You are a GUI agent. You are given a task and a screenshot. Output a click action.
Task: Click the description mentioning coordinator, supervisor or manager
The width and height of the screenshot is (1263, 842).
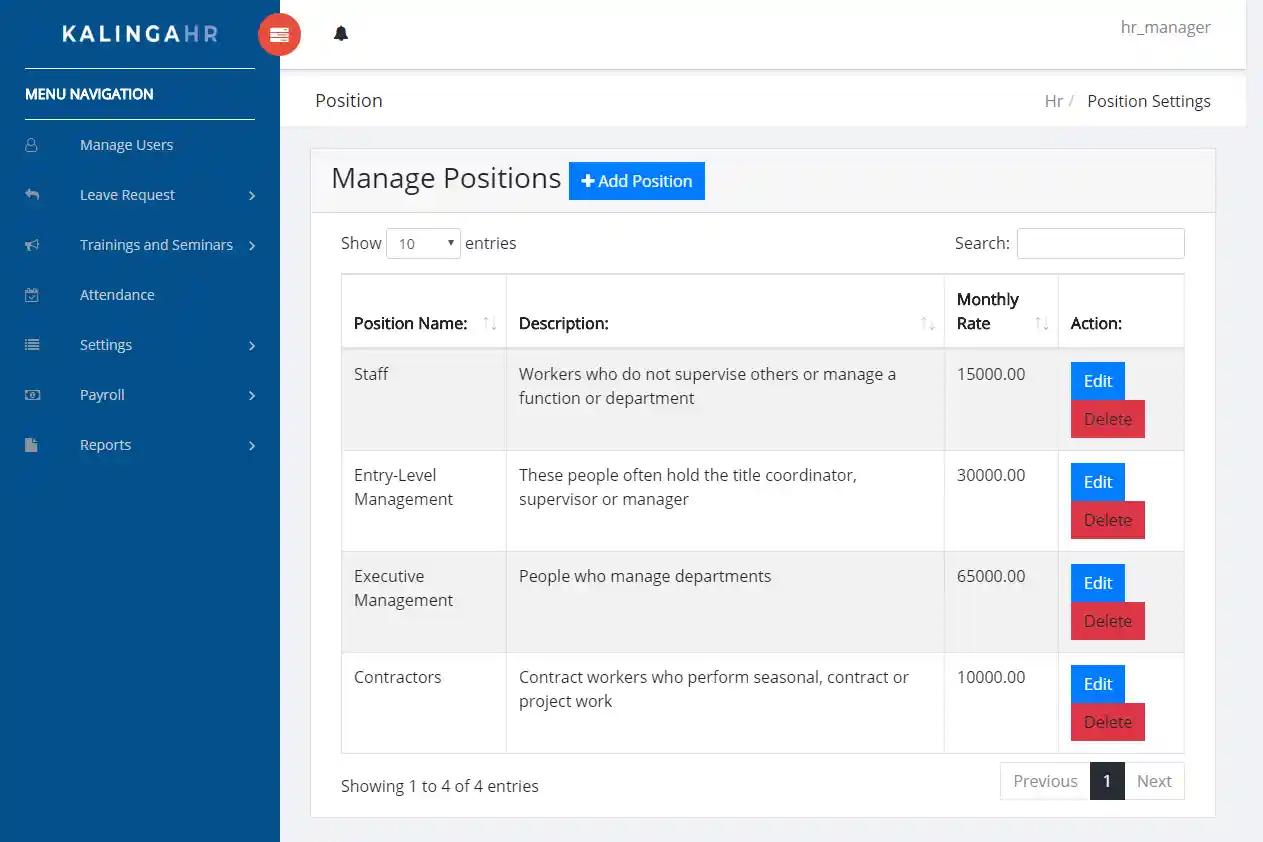tap(688, 487)
